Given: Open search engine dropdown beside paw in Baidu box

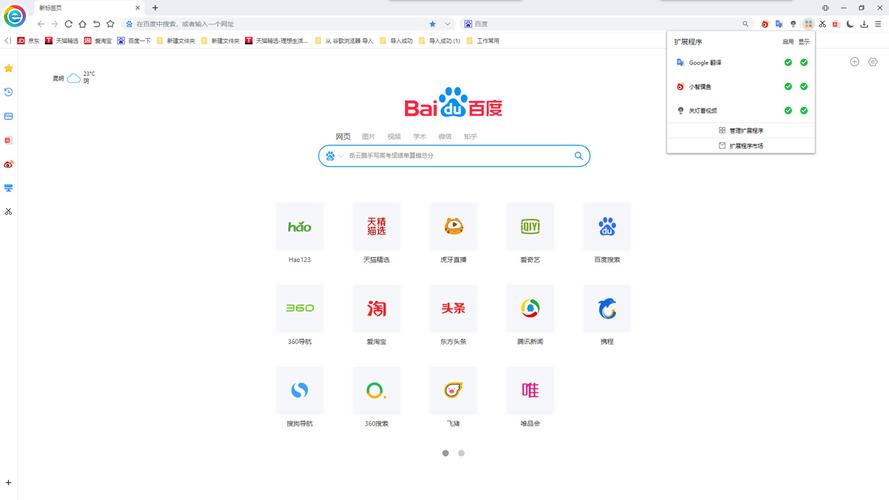Looking at the screenshot, I should (x=341, y=156).
